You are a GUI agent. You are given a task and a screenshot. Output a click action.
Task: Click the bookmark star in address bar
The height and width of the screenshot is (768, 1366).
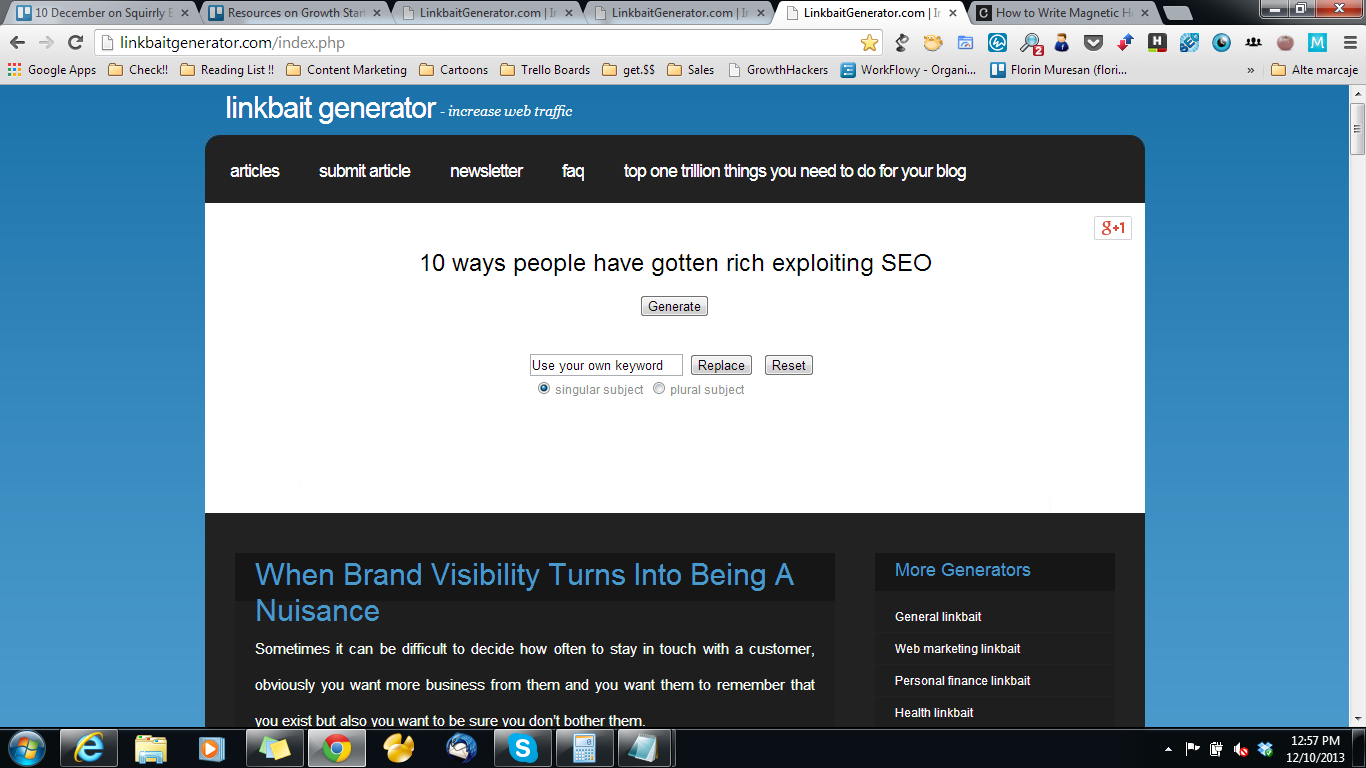point(869,42)
